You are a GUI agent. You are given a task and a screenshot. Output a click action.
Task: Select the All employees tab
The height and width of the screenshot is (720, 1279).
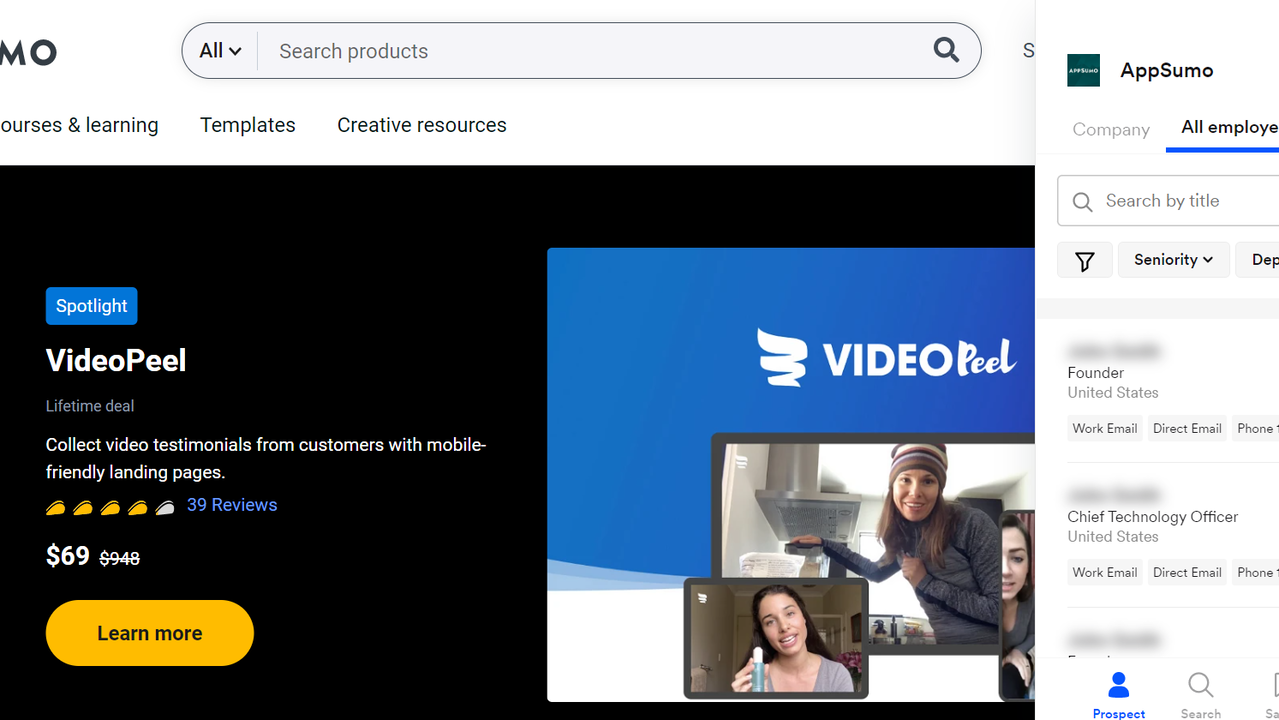click(1228, 127)
